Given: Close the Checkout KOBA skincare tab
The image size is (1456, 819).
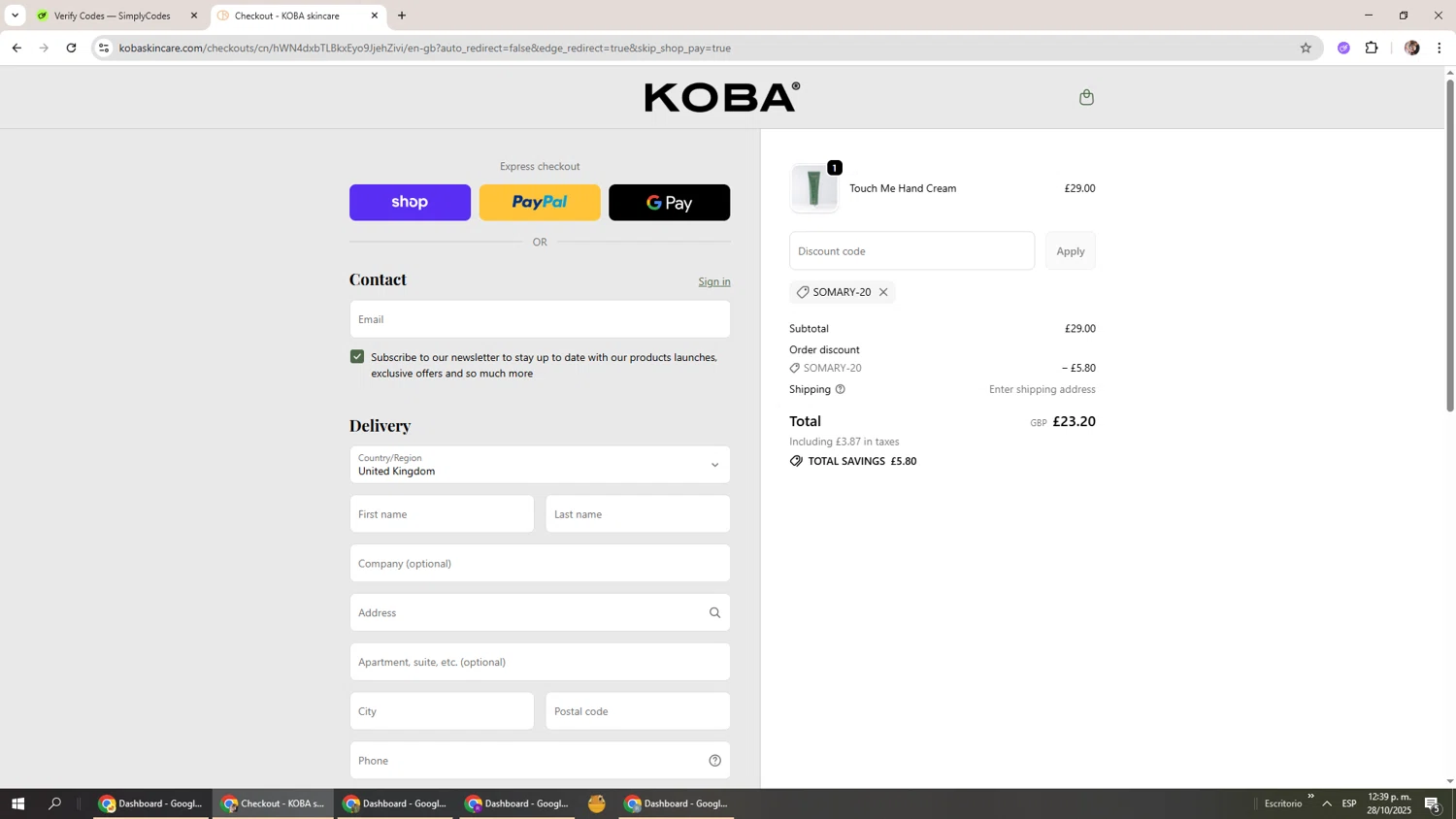Looking at the screenshot, I should pos(375,16).
